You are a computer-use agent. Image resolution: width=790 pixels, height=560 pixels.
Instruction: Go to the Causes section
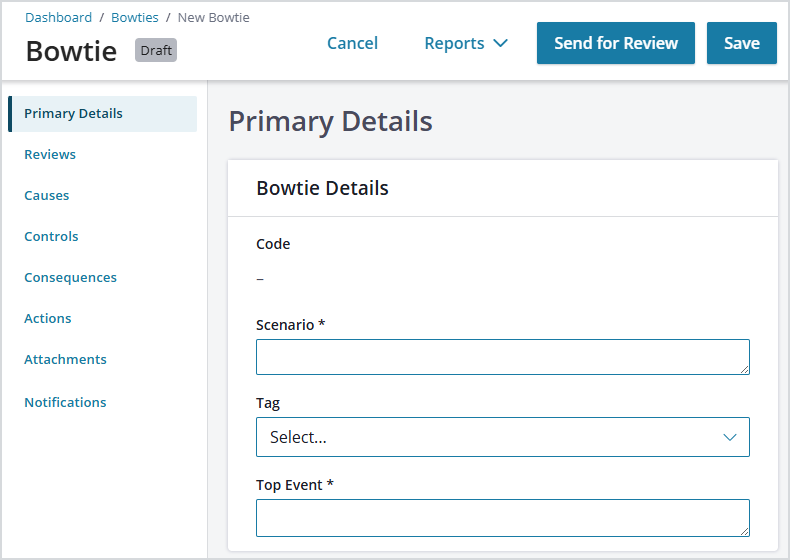click(46, 196)
